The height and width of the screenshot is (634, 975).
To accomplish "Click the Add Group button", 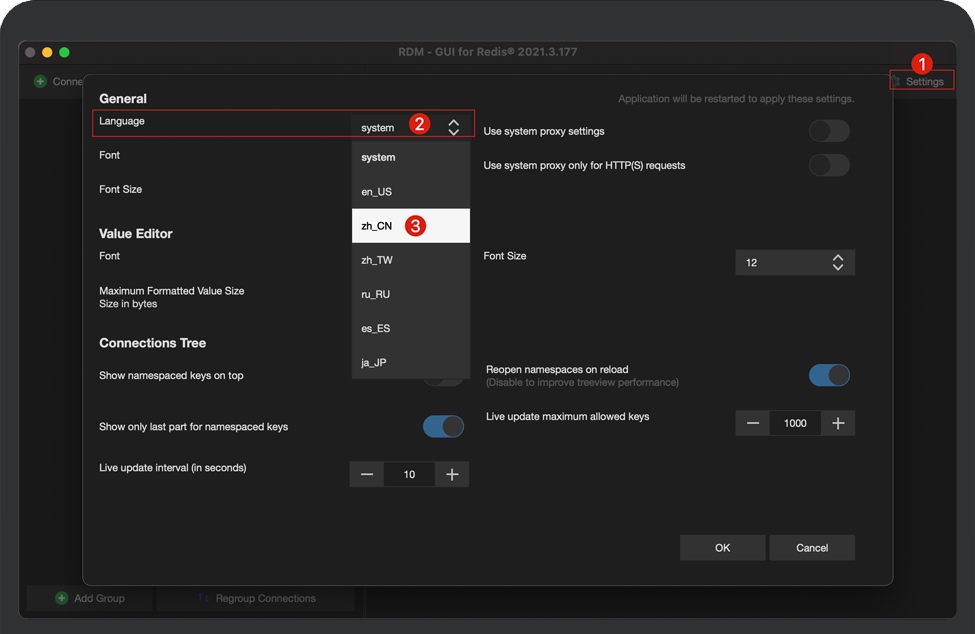I will click(90, 598).
